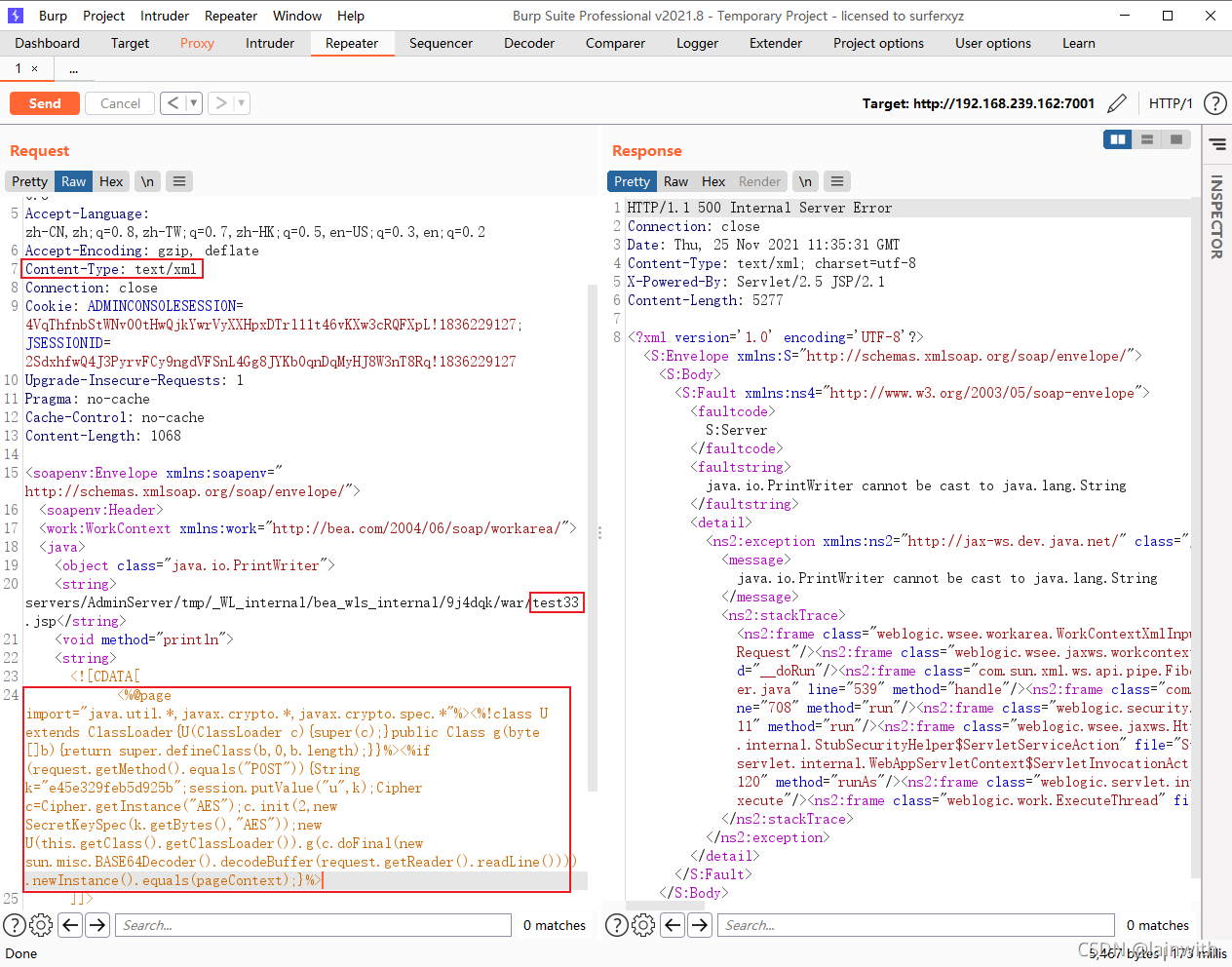Jump to next match in Response search

[x=700, y=925]
